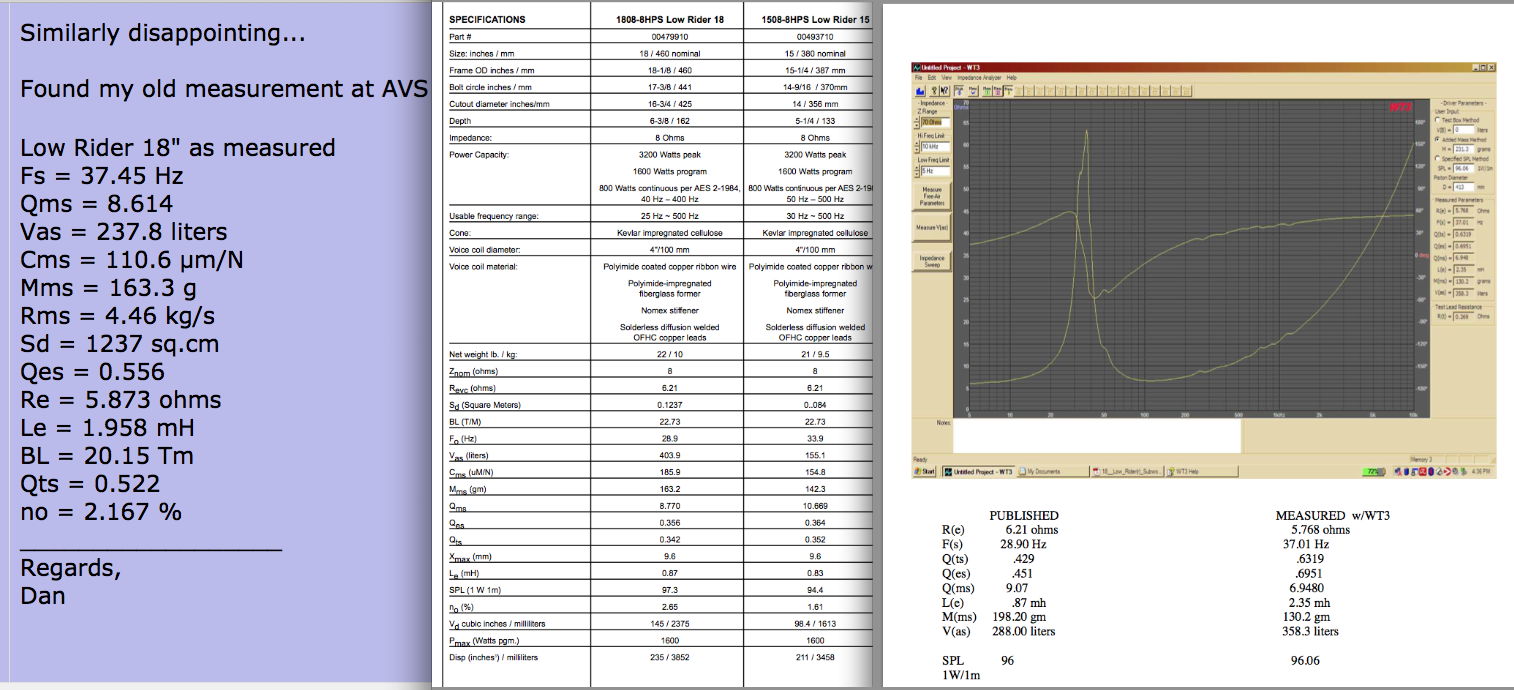1514x690 pixels.
Task: Click the Piston Diameter D mm field
Action: point(1463,187)
